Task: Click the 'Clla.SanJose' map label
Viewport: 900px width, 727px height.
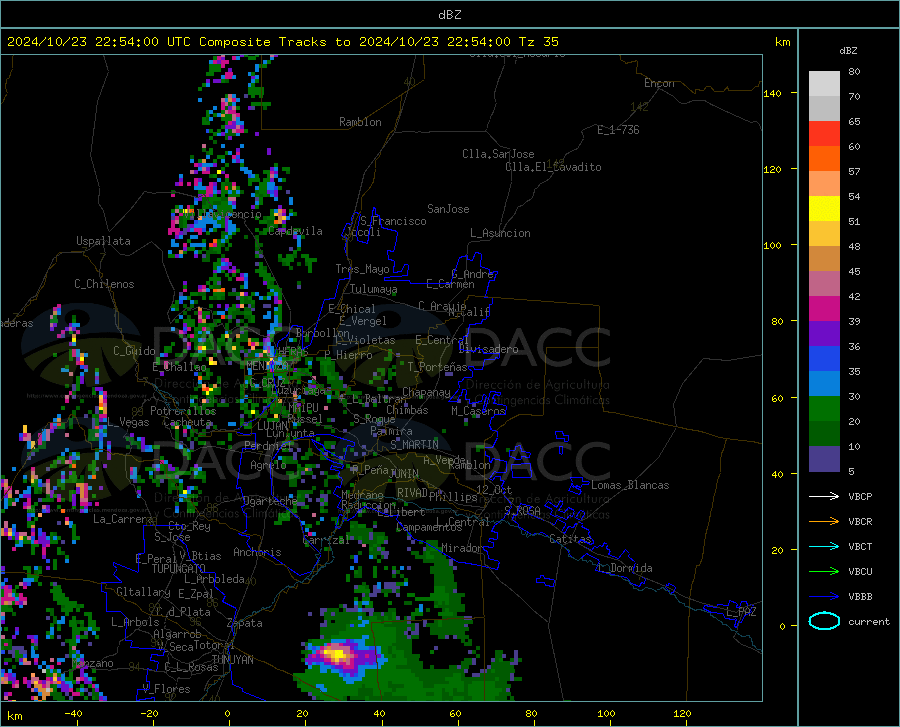Action: [x=498, y=154]
